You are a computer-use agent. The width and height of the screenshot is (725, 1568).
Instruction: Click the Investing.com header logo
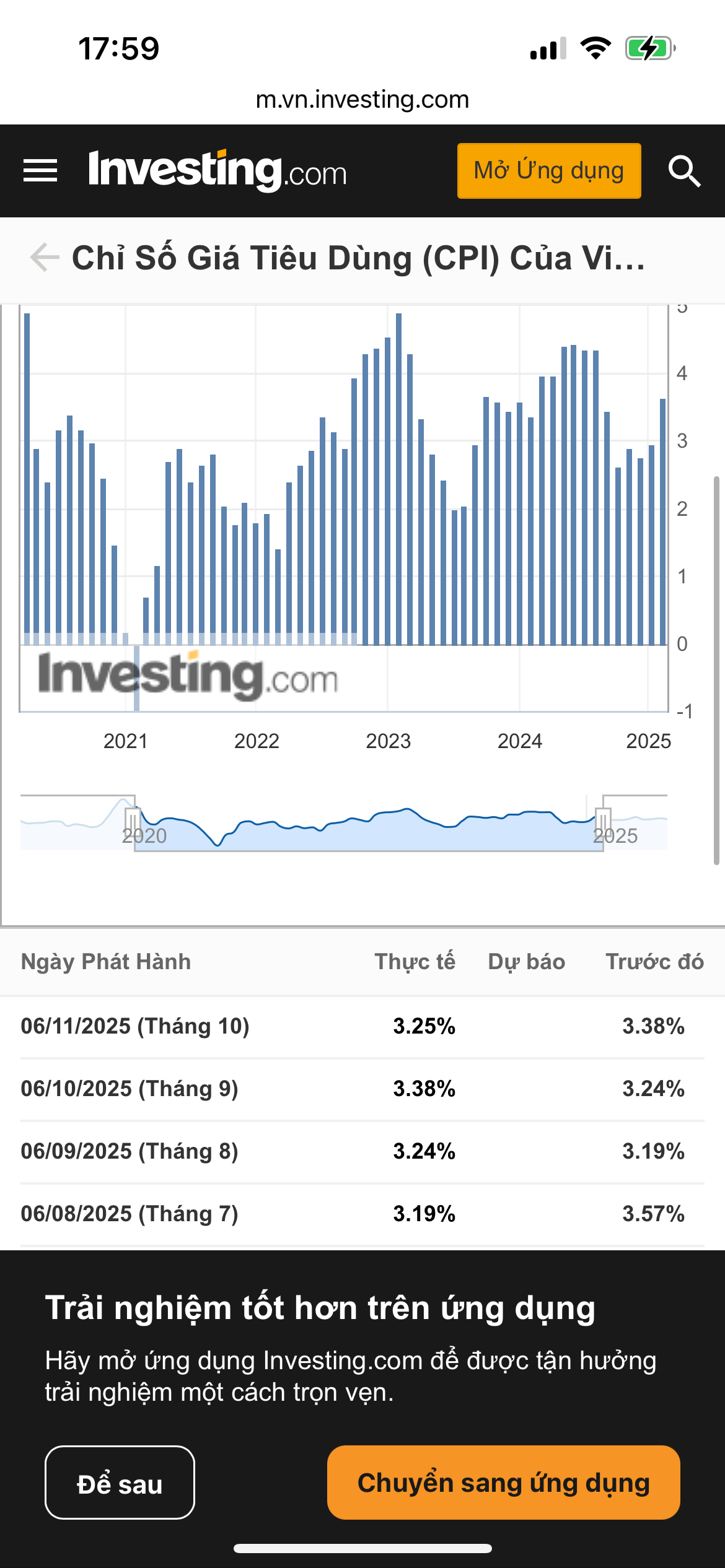(217, 171)
